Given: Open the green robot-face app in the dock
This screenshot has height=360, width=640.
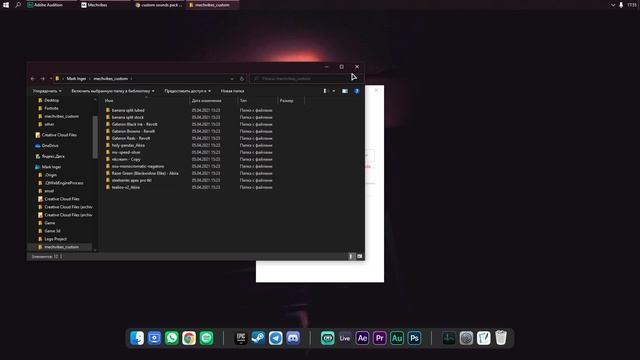Looking at the screenshot, I should [327, 338].
